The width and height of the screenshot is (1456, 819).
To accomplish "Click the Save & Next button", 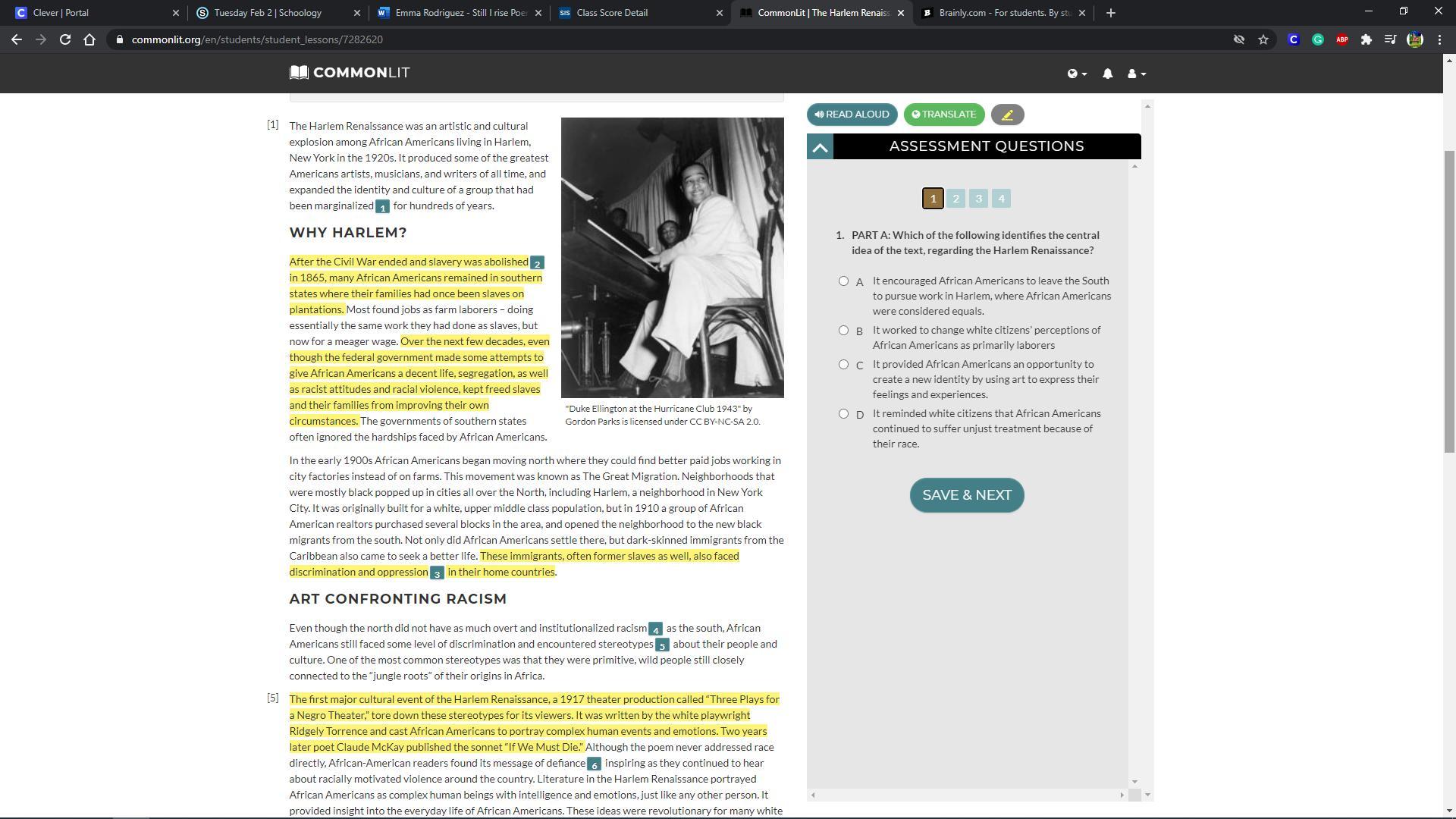I will [x=966, y=495].
